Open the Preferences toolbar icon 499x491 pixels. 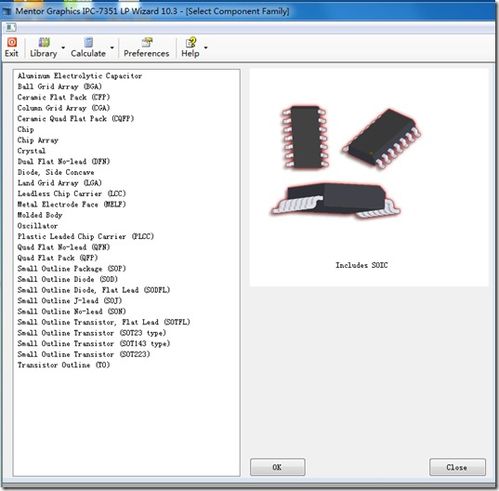pyautogui.click(x=146, y=47)
